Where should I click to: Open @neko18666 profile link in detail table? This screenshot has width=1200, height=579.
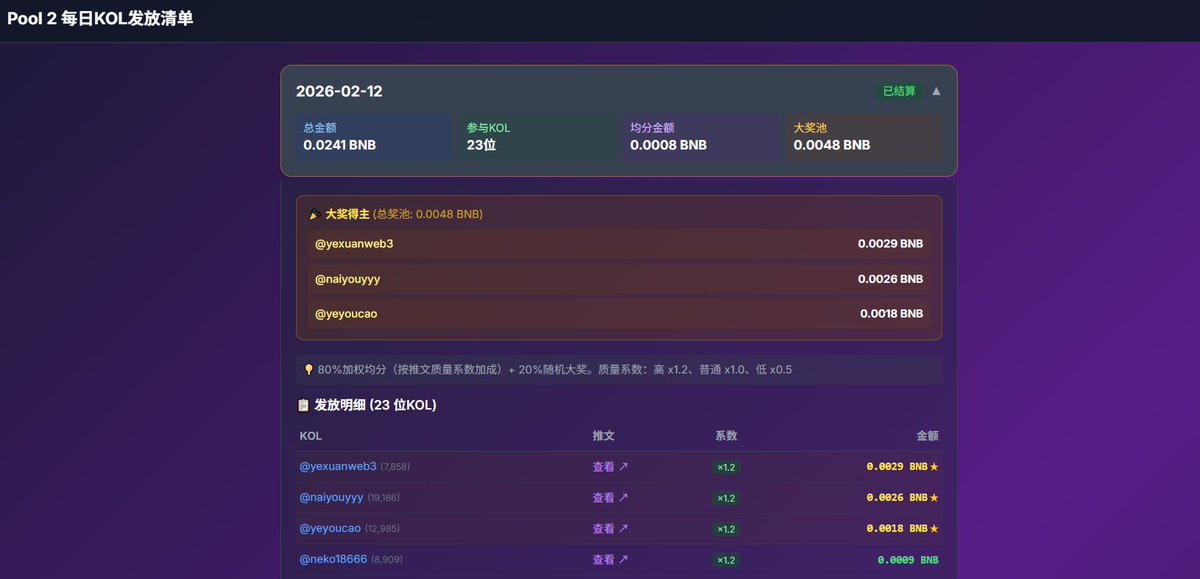[334, 559]
